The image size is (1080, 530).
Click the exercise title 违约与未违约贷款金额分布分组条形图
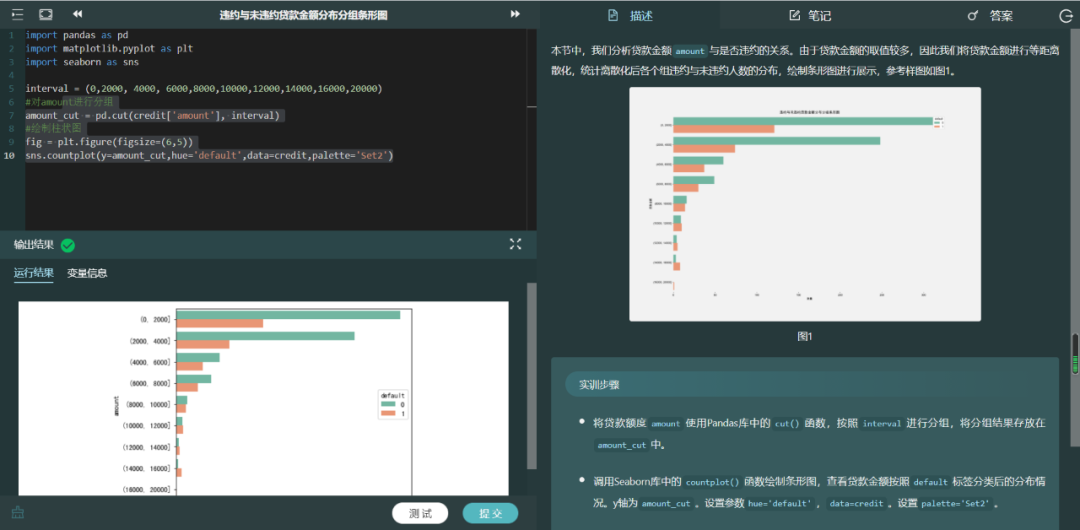tap(304, 14)
